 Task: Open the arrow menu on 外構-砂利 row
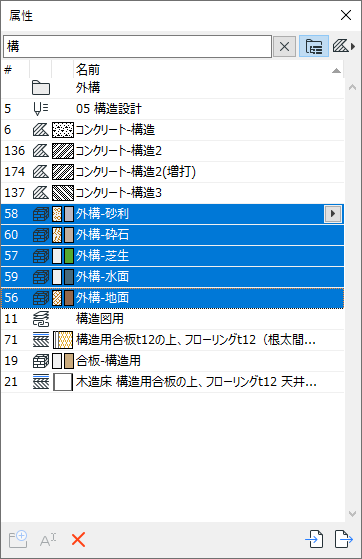tap(333, 214)
